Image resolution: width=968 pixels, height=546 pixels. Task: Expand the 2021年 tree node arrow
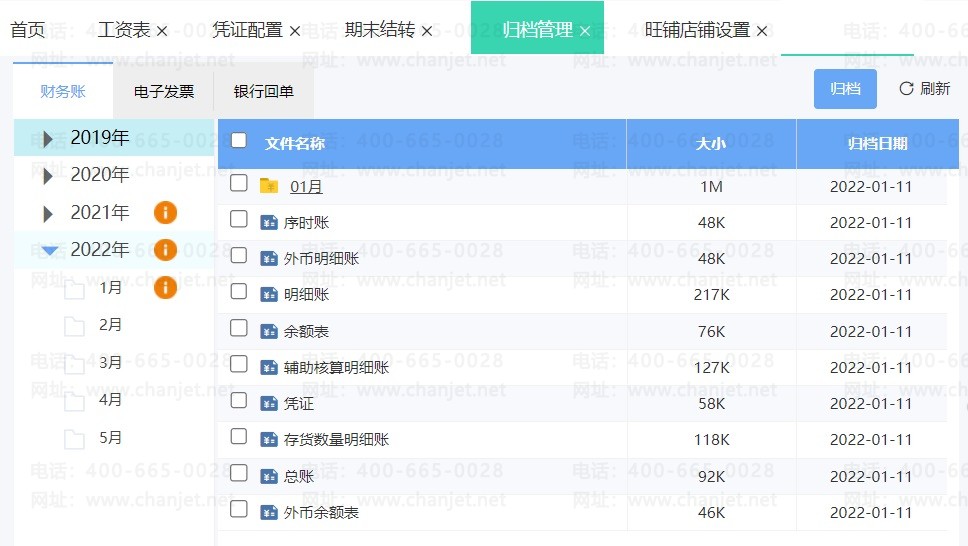click(48, 214)
